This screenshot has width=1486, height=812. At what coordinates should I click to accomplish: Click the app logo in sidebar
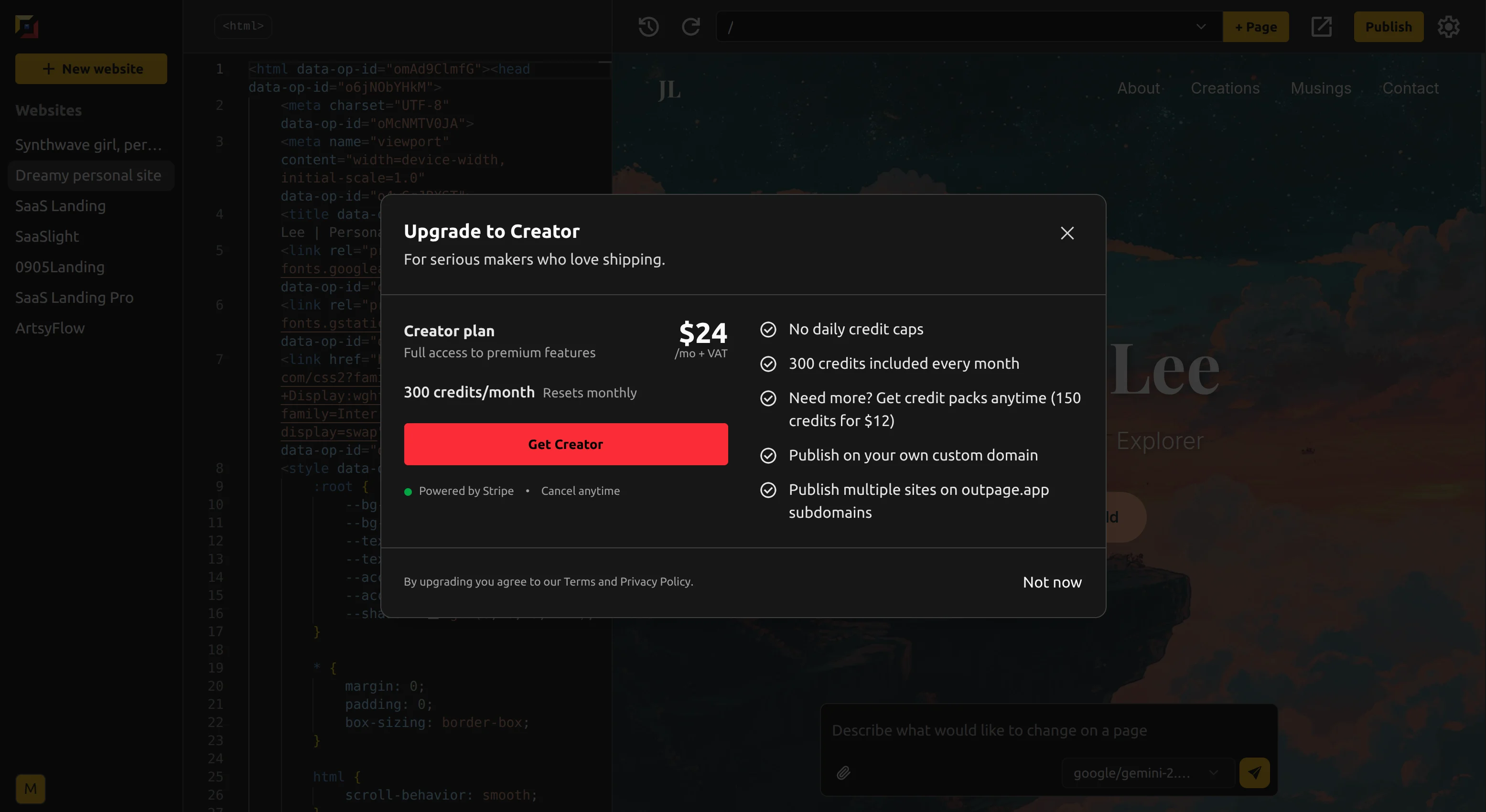[27, 27]
